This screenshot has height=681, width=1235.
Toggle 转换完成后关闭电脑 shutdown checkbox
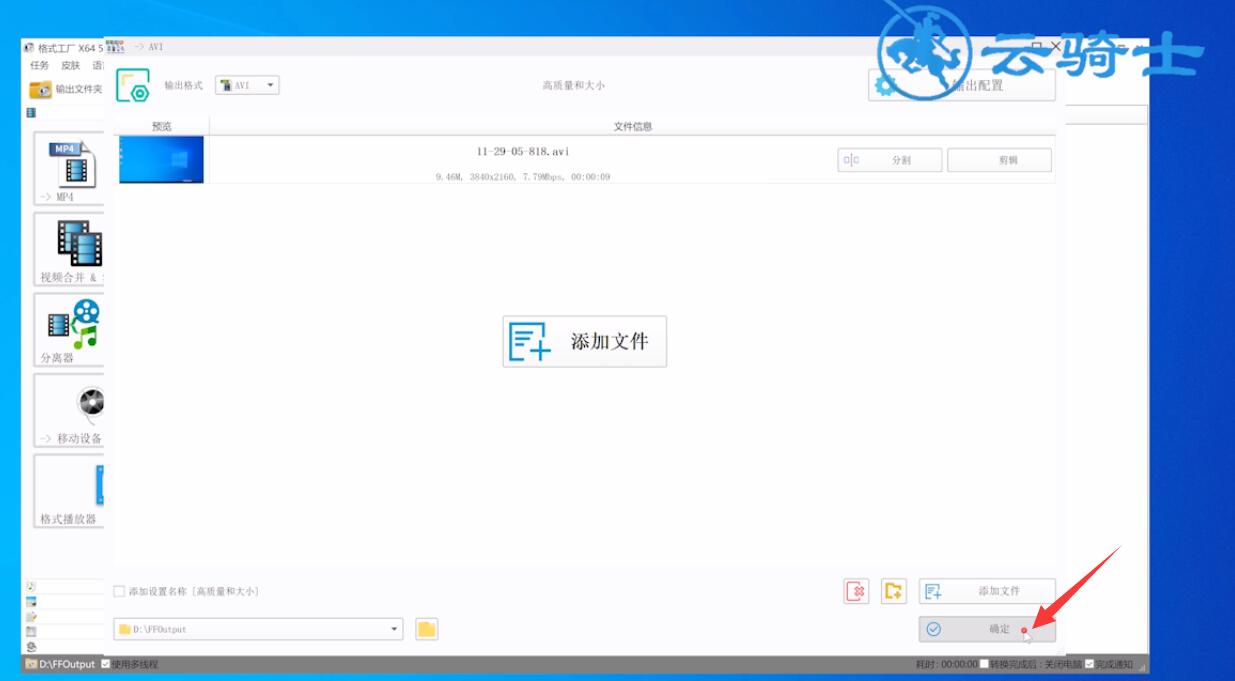984,664
